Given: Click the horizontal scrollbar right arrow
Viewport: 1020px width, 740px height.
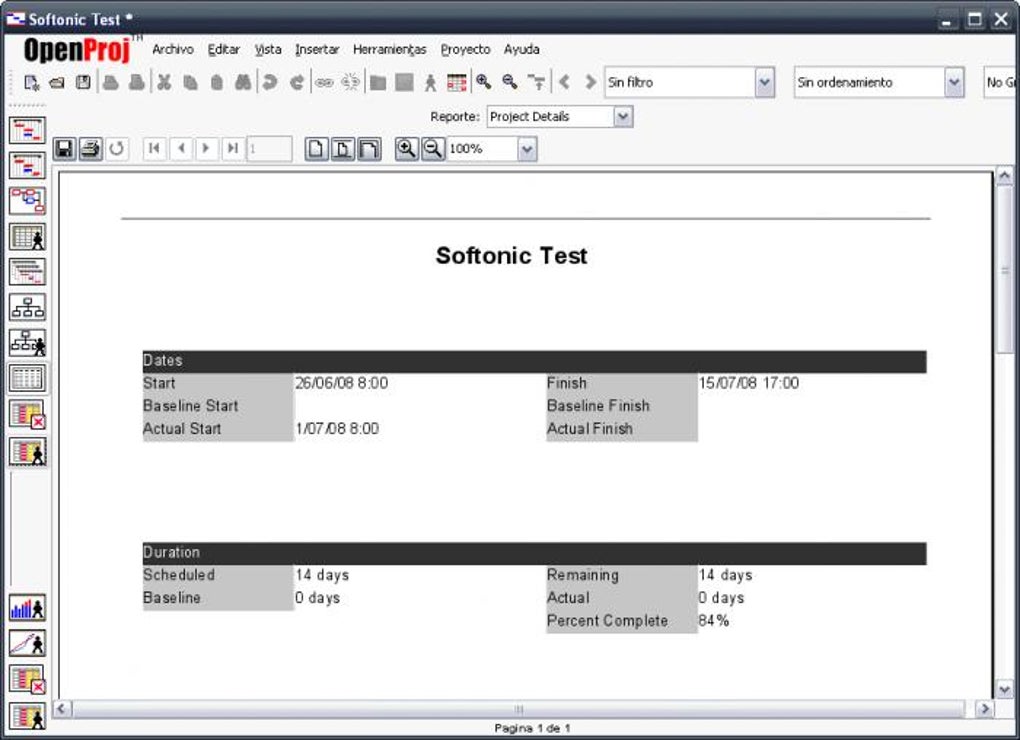Looking at the screenshot, I should click(984, 708).
